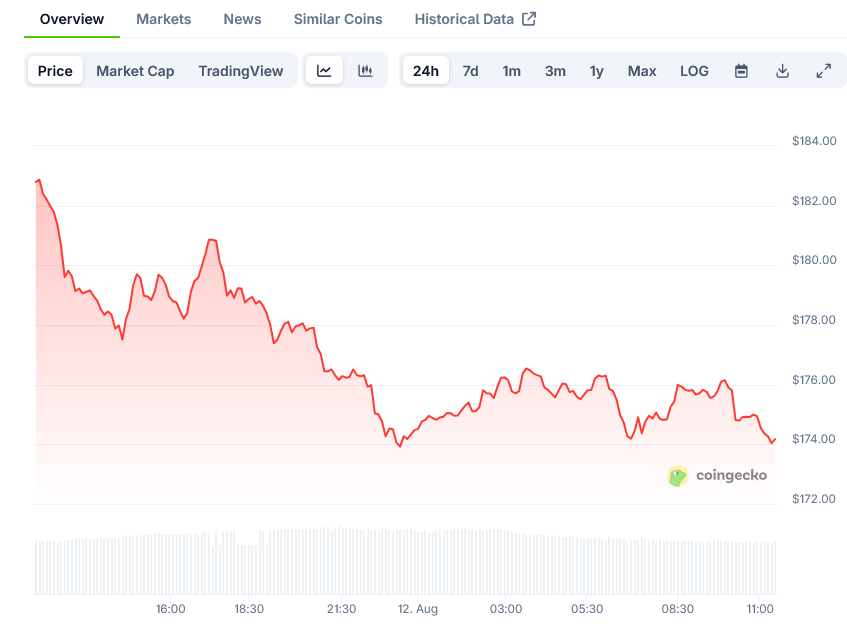Screen dimensions: 847x631
Task: Go to the Similar Coins tab
Action: pyautogui.click(x=338, y=19)
